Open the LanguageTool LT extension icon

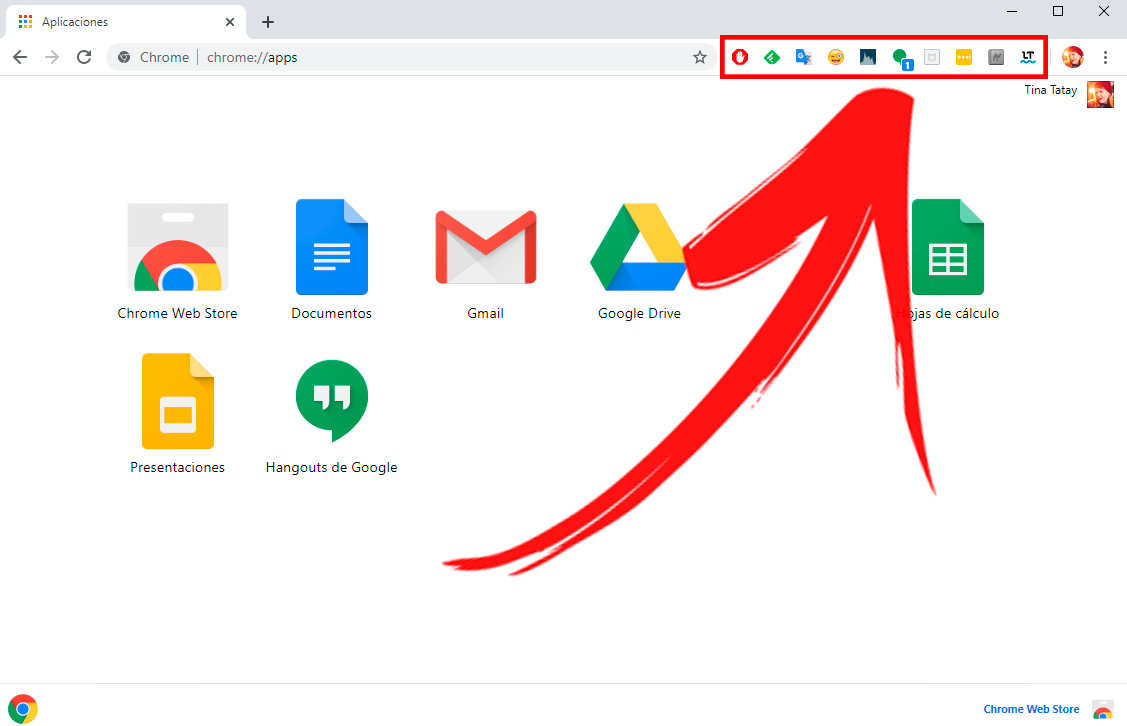tap(1027, 57)
